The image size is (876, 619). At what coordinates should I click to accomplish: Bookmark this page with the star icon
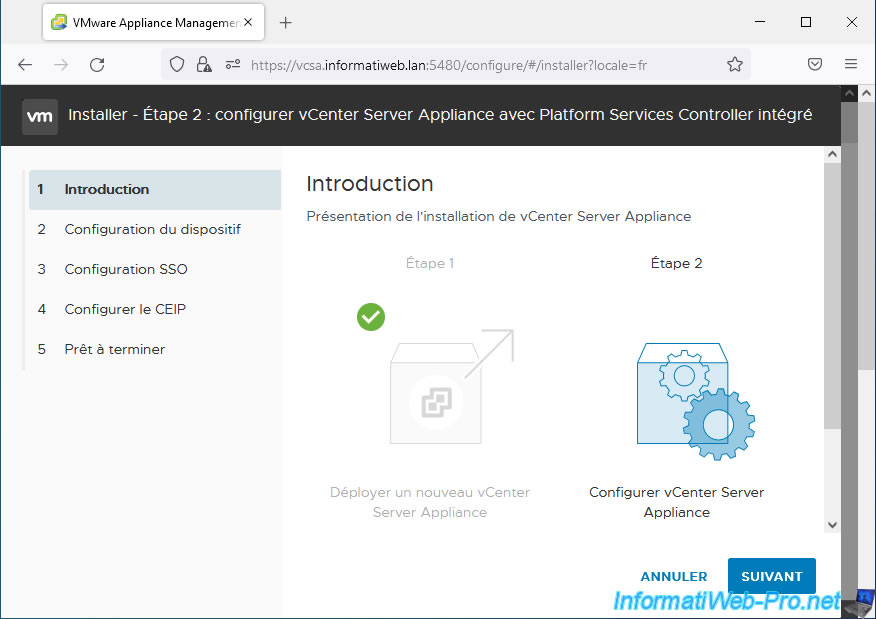[735, 65]
